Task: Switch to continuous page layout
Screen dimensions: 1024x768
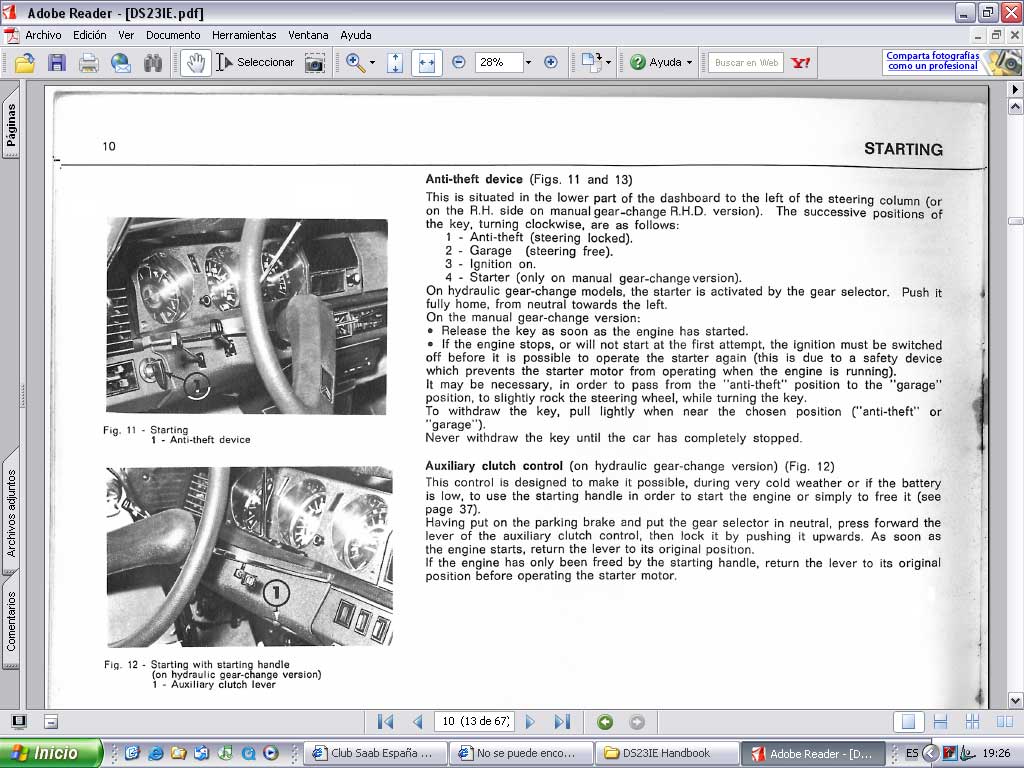Action: coord(940,722)
